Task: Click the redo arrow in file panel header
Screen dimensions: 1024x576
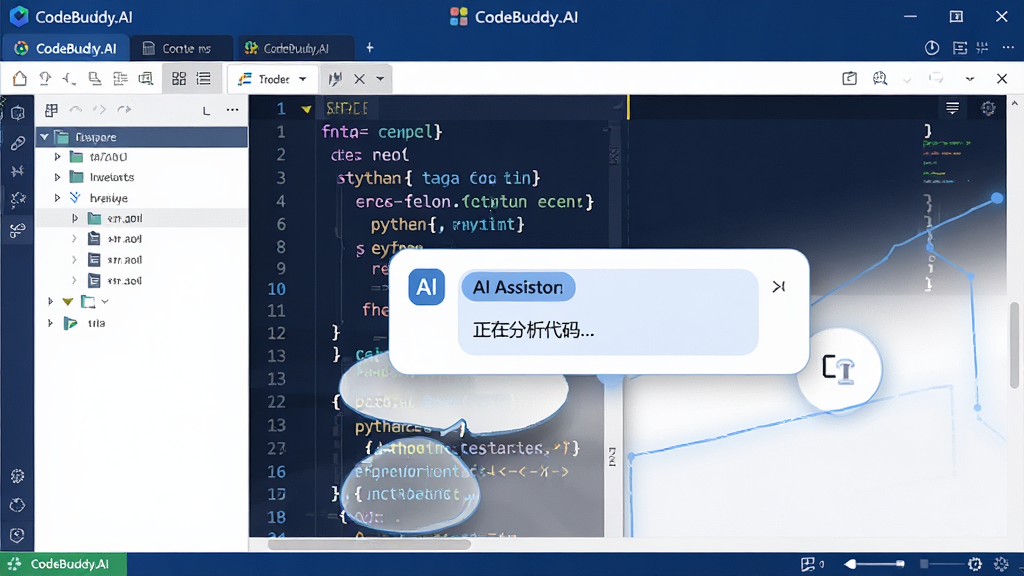Action: click(x=124, y=110)
